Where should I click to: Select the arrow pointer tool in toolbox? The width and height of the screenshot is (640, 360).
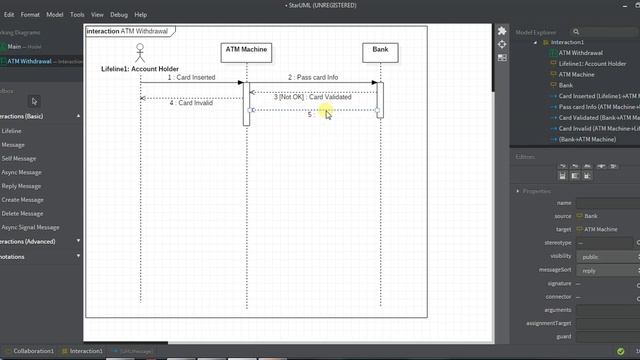(34, 101)
